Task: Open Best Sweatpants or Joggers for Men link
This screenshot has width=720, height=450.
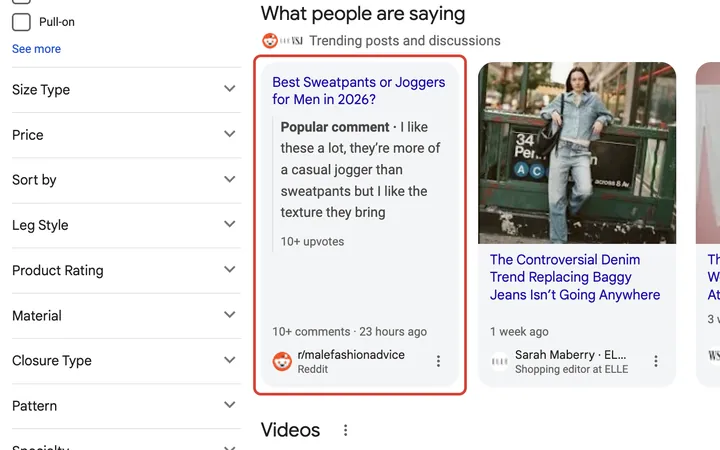Action: point(359,90)
